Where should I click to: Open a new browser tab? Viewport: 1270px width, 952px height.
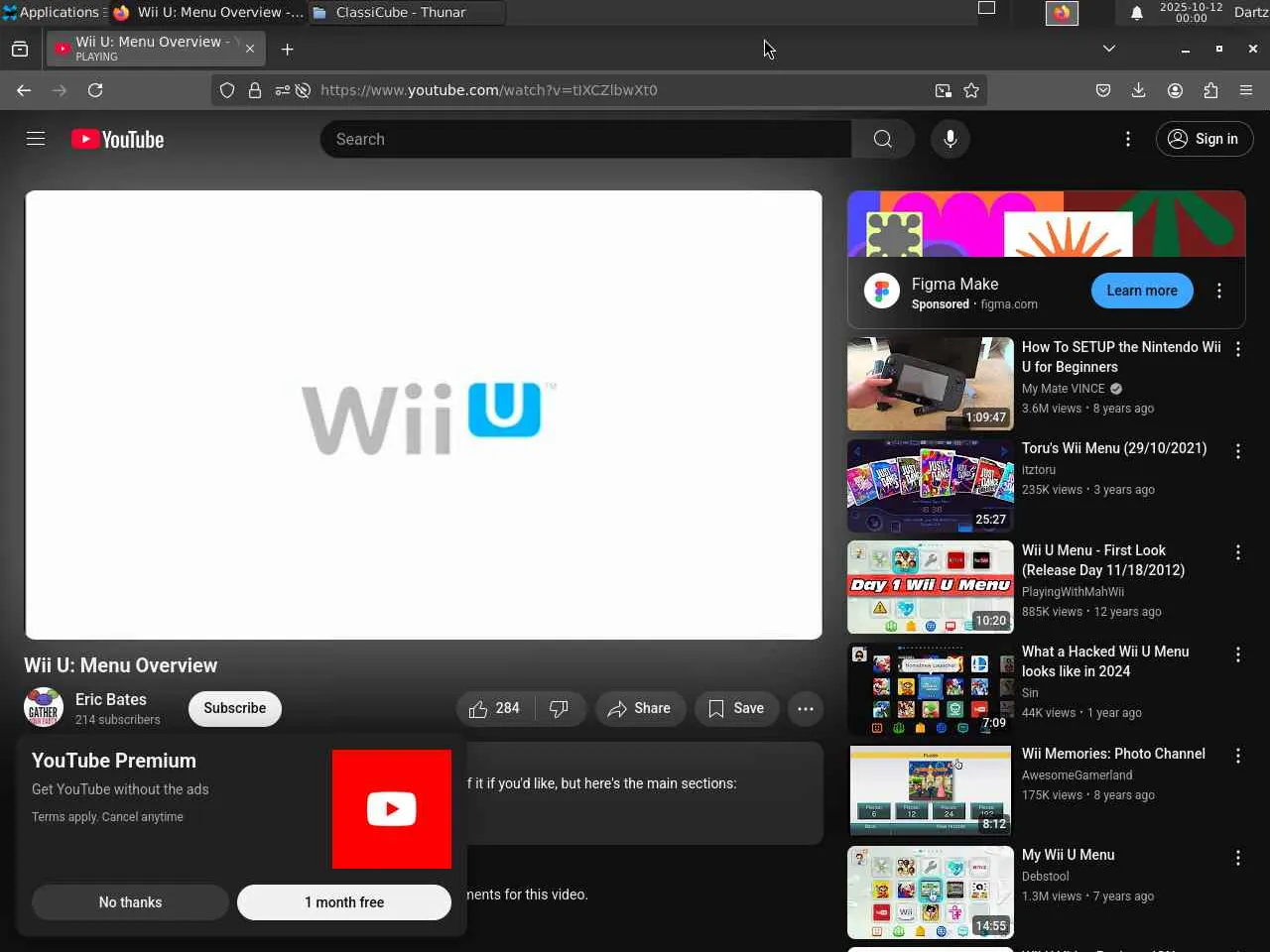288,49
